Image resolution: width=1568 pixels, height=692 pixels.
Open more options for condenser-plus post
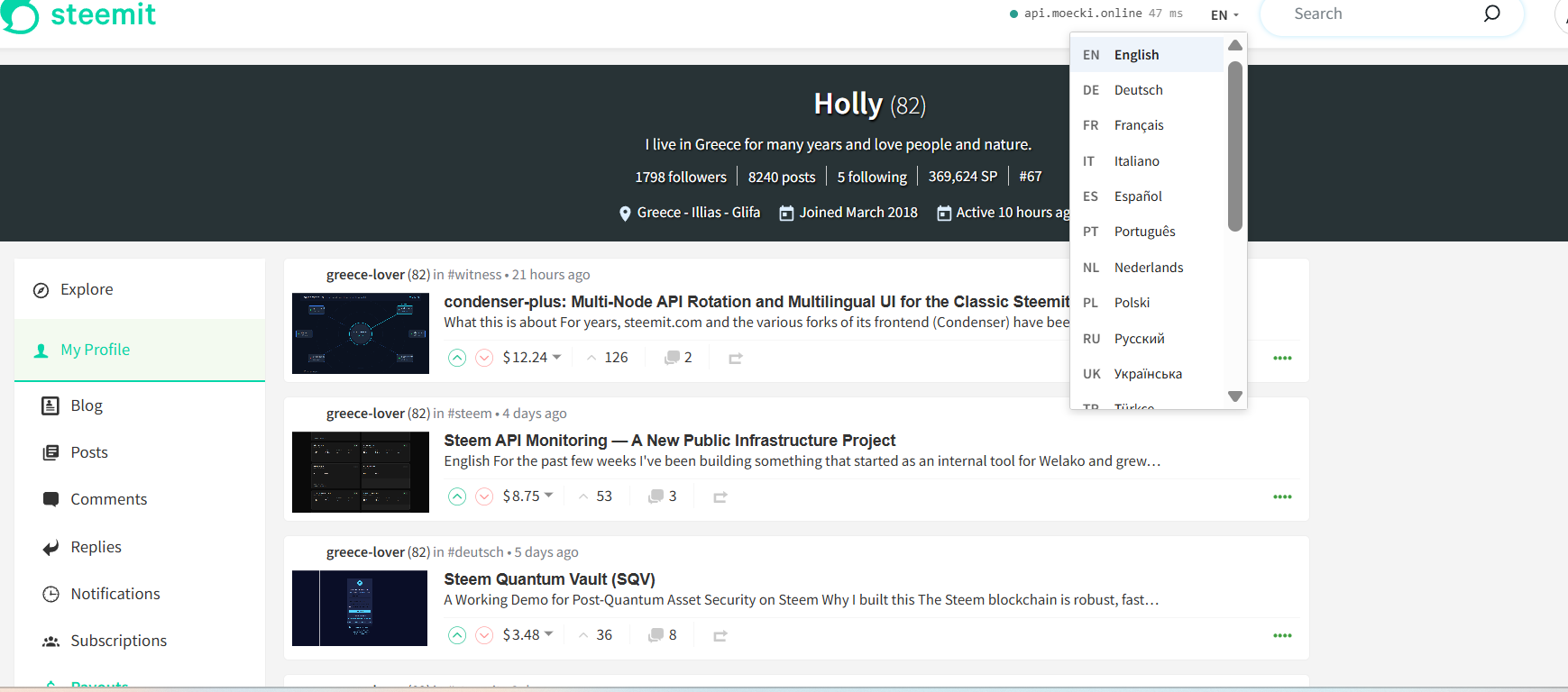1282,358
